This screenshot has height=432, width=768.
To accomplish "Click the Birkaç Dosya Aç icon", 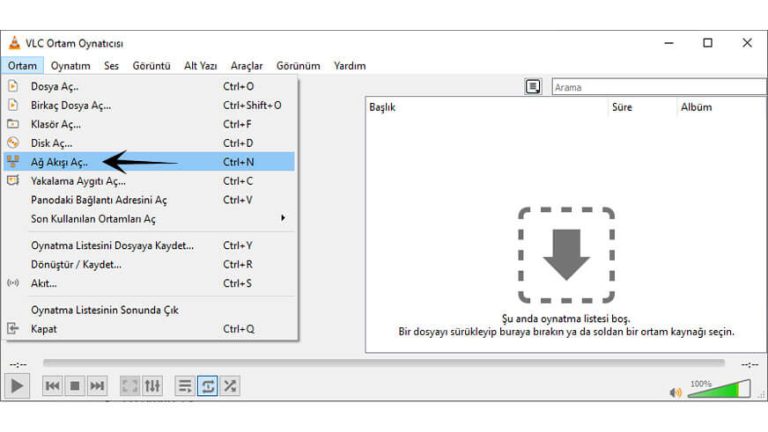I will 13,105.
